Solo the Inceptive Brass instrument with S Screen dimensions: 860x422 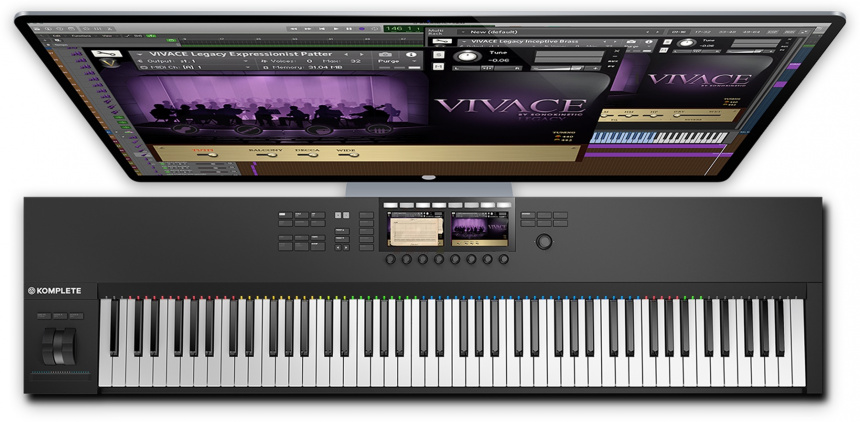(667, 42)
